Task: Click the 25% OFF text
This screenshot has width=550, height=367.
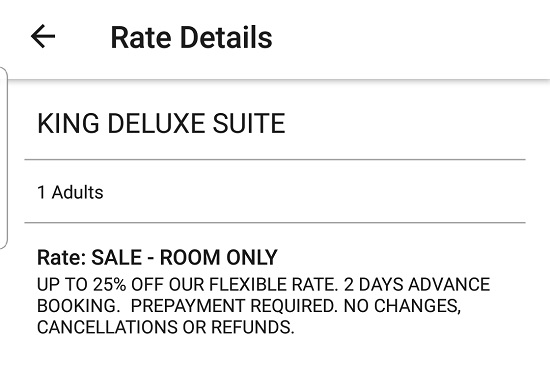Action: (x=130, y=284)
